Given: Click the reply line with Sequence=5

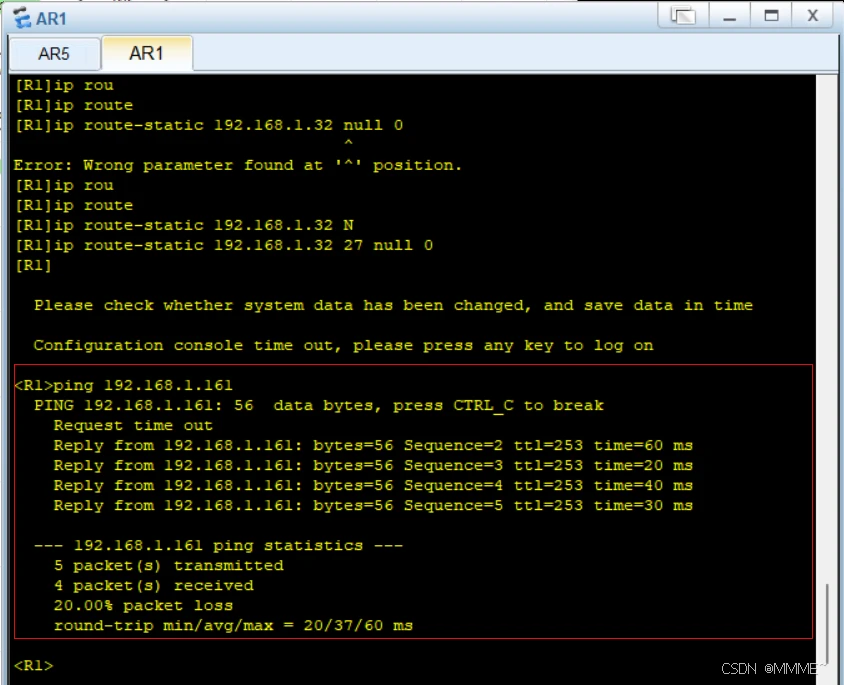Looking at the screenshot, I should (x=372, y=505).
